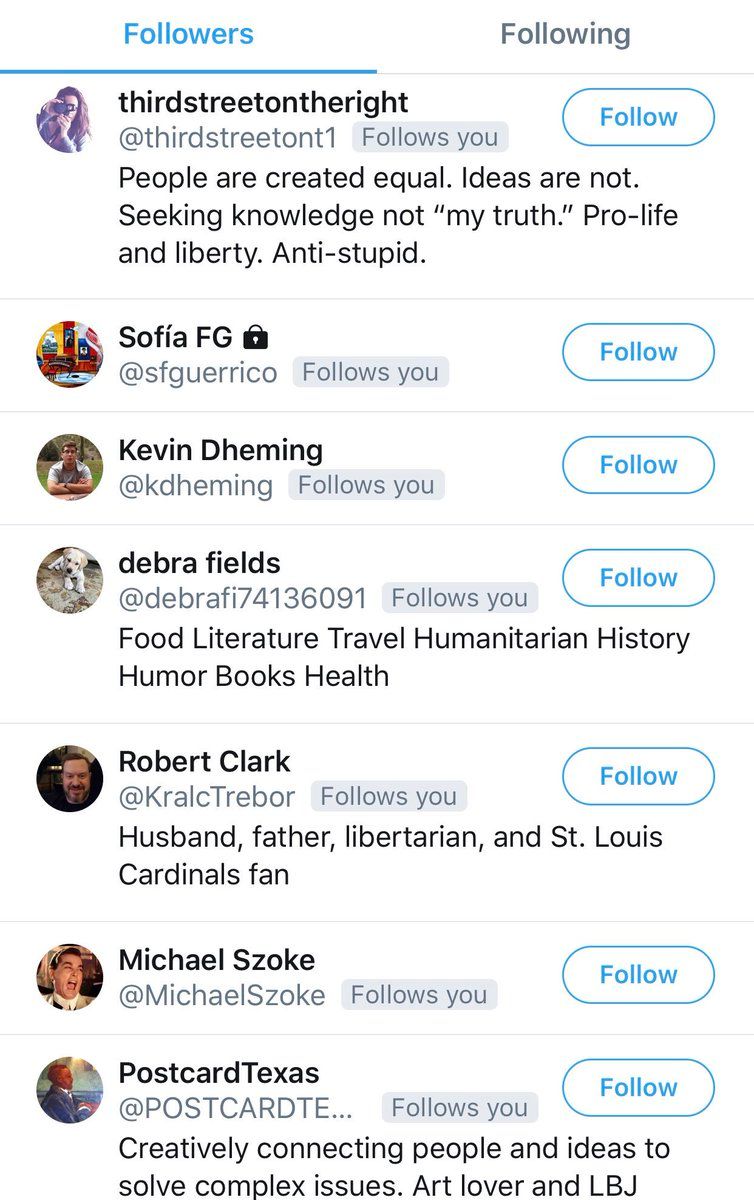This screenshot has height=1200, width=754.
Task: Select the Followers tab
Action: coord(188,35)
